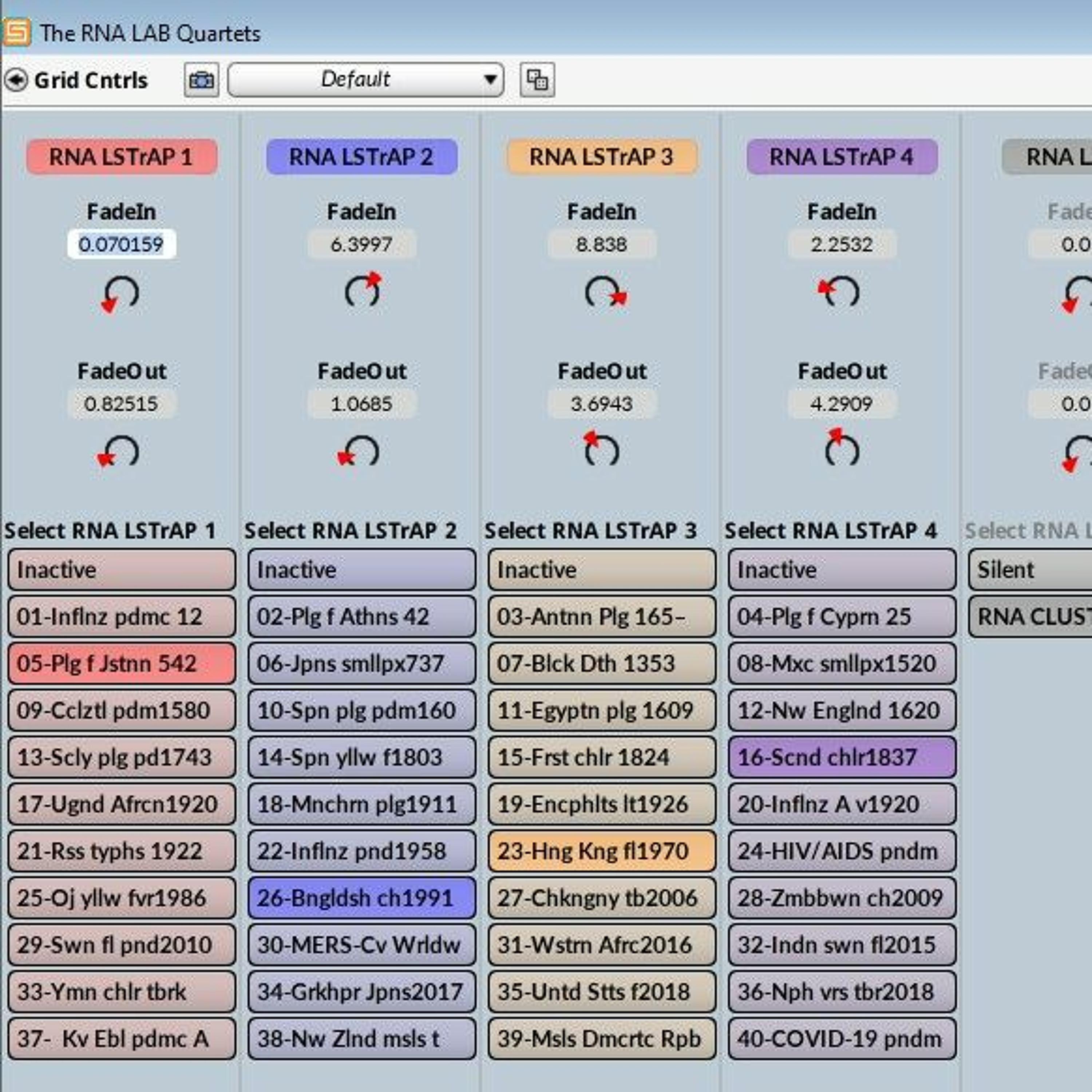Viewport: 1092px width, 1092px height.
Task: Select 26-Bngldsh ch1991 in LSTrAP 2
Action: coord(362,898)
